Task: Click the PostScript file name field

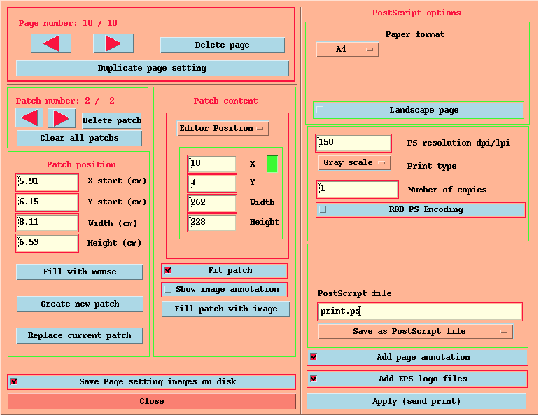Action: pos(420,311)
